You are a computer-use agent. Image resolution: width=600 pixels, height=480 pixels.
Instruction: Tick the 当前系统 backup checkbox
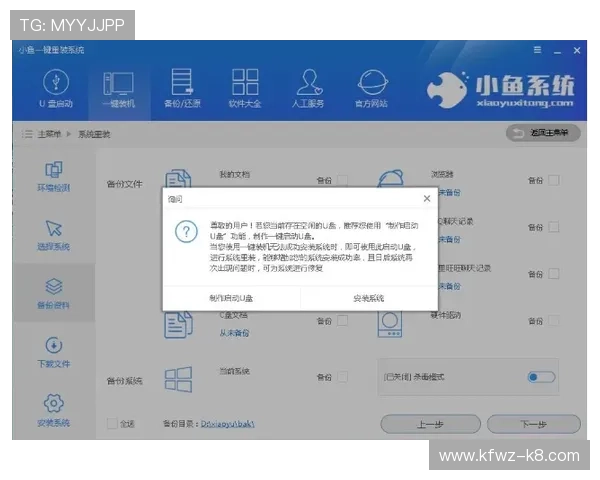[x=343, y=377]
